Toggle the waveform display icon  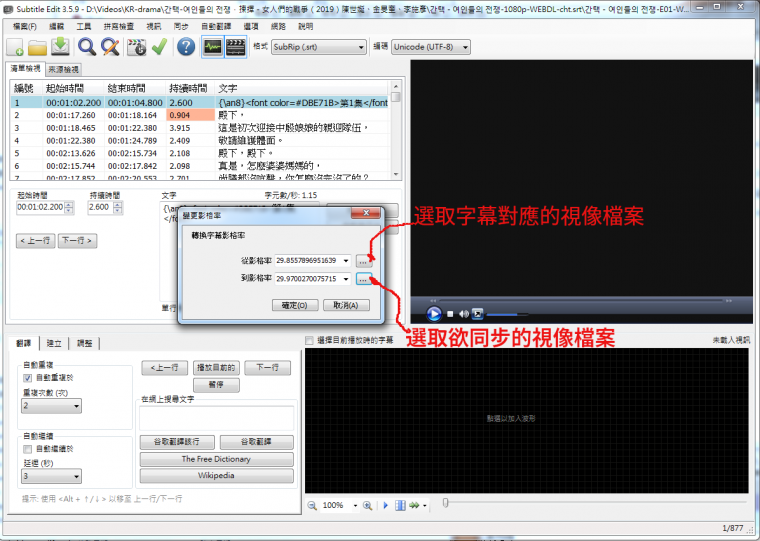[213, 47]
